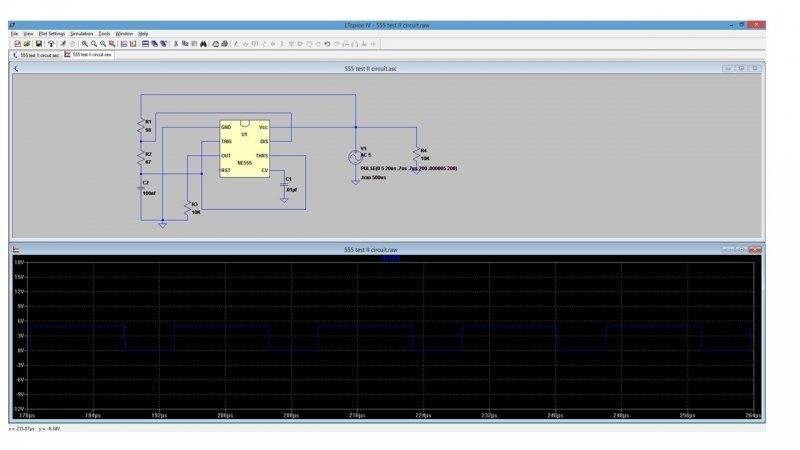
Task: Open the File menu
Action: click(14, 34)
